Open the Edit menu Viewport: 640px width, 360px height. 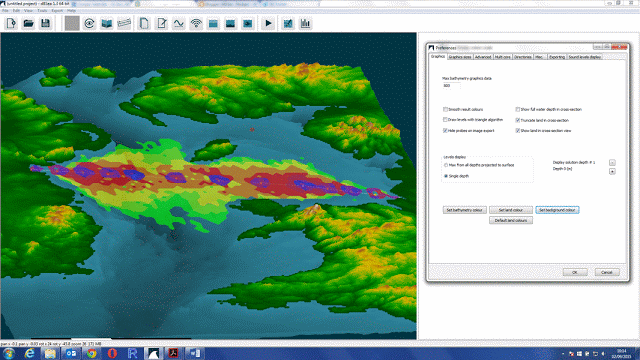point(16,11)
